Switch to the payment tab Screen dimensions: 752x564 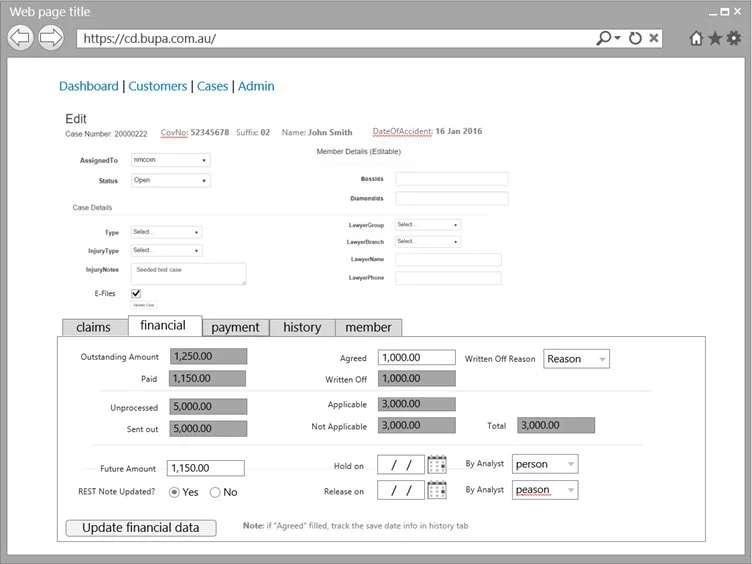[x=235, y=327]
